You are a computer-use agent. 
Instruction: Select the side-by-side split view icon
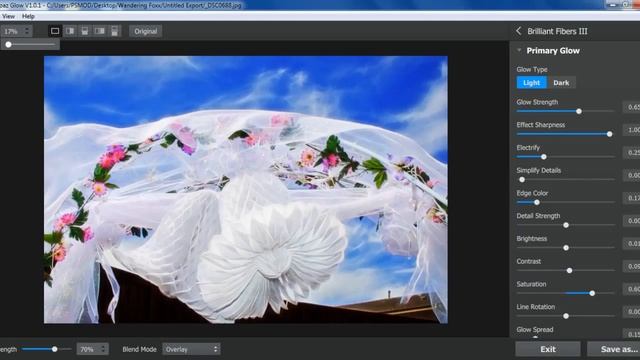[x=70, y=31]
